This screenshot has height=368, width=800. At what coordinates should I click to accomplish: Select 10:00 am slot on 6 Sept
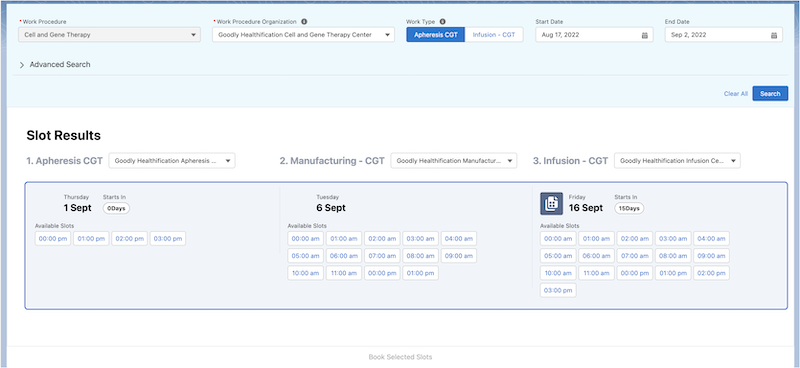pos(306,273)
